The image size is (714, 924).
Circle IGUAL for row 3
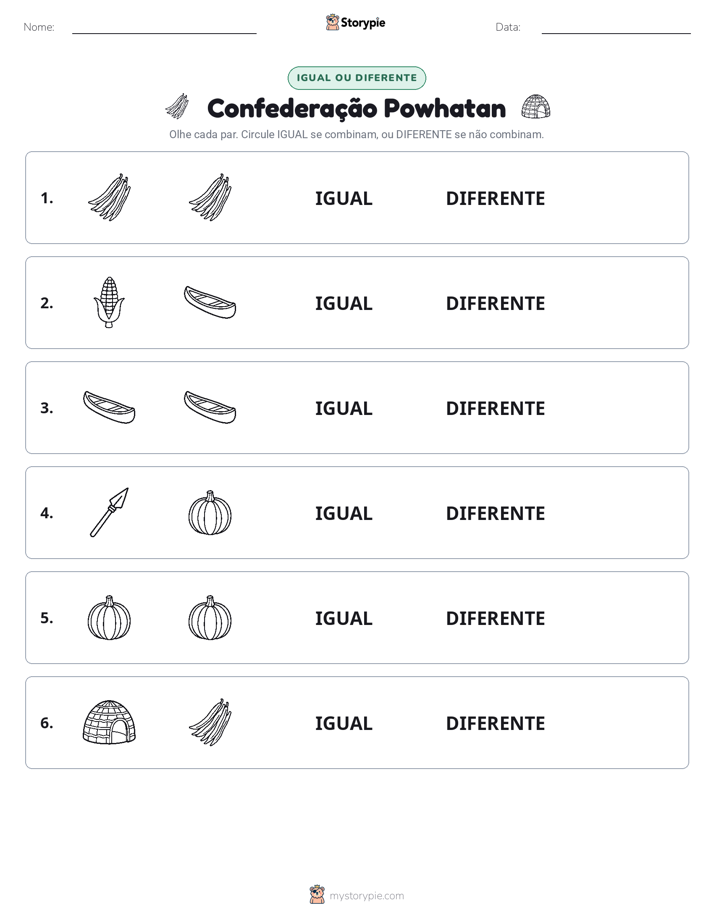click(343, 408)
